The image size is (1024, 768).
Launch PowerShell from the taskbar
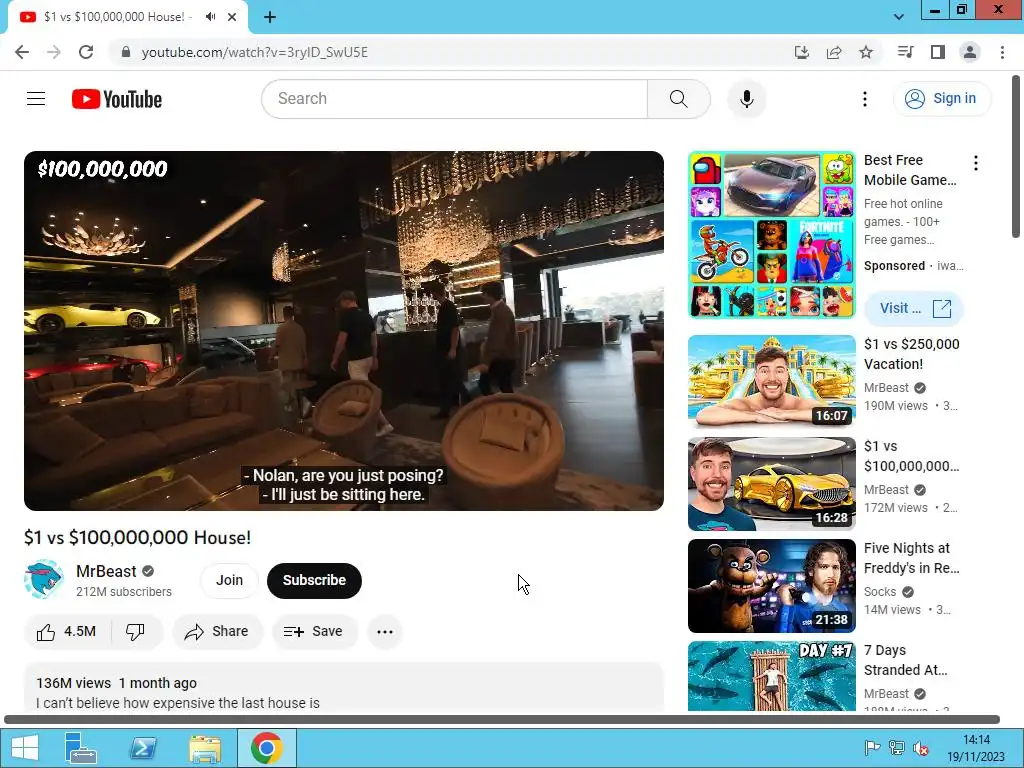pos(143,748)
